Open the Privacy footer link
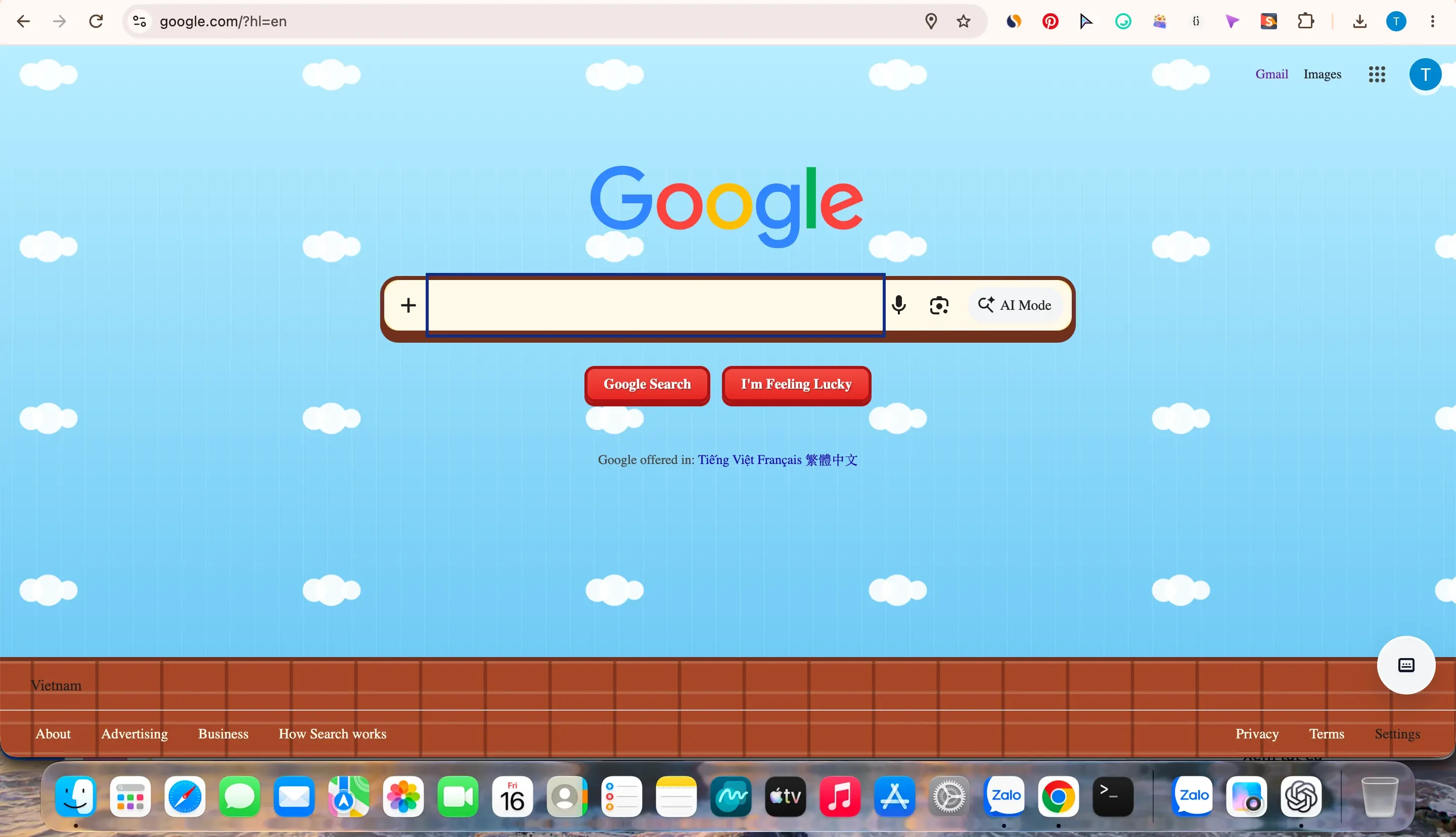Screen dimensions: 1456x837 [x=1257, y=733]
